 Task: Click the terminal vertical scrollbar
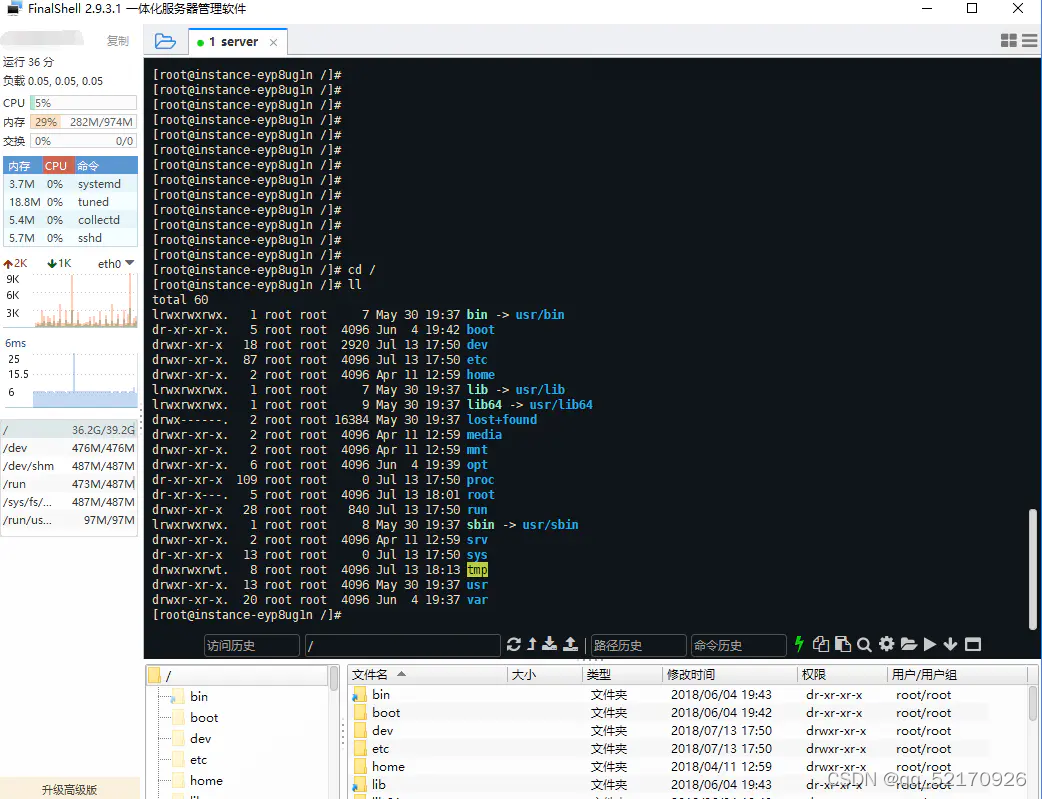tap(1032, 569)
